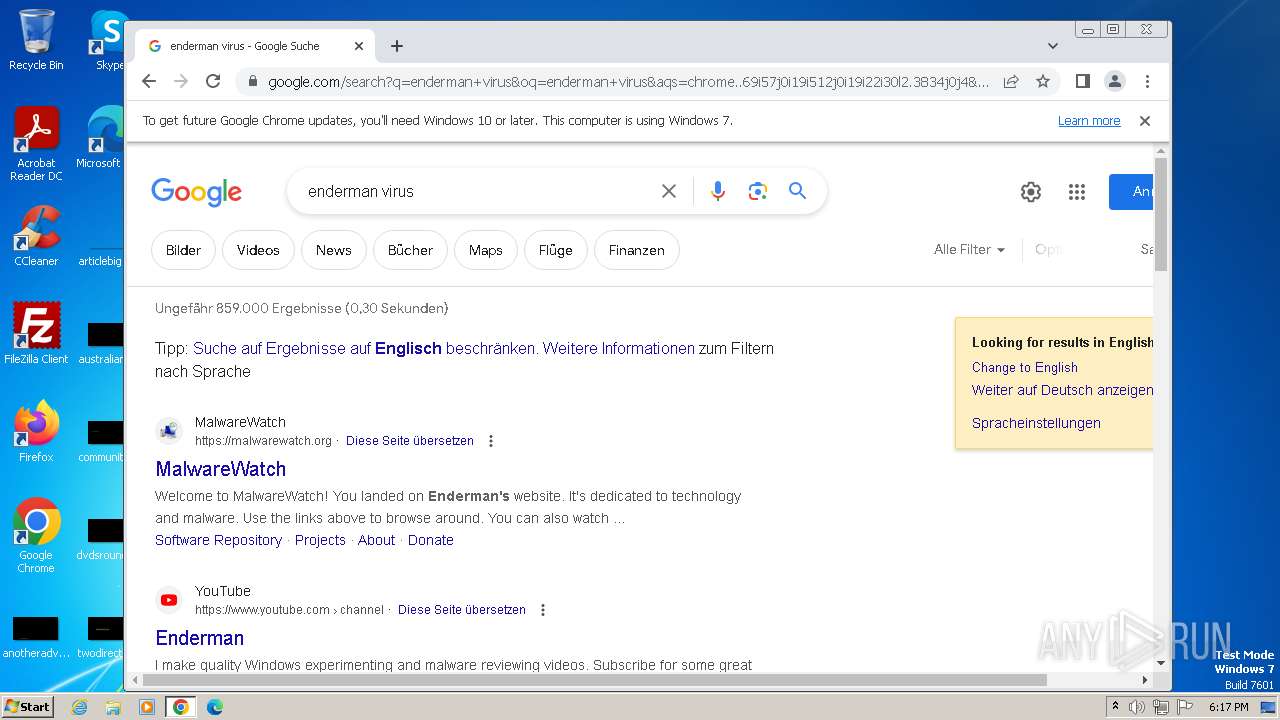The height and width of the screenshot is (720, 1280).
Task: Open the Enderman YouTube result
Action: [x=200, y=638]
